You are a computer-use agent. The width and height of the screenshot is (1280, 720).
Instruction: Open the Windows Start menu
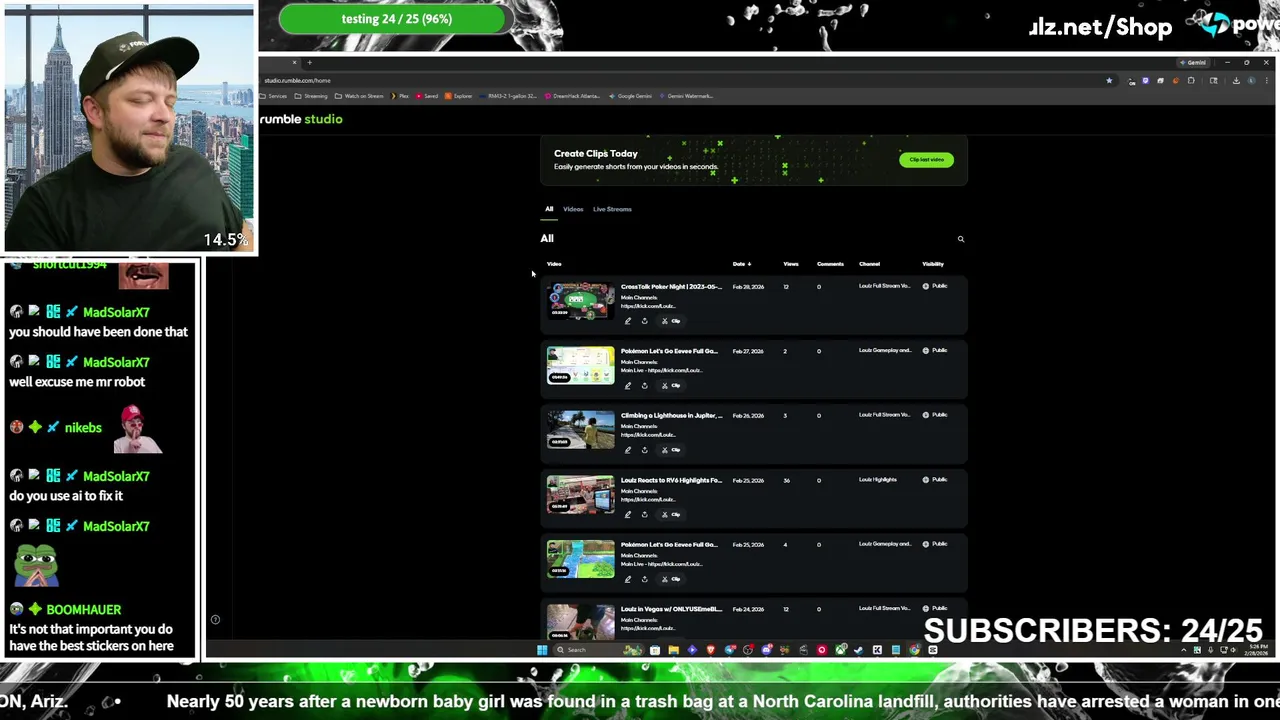(543, 650)
